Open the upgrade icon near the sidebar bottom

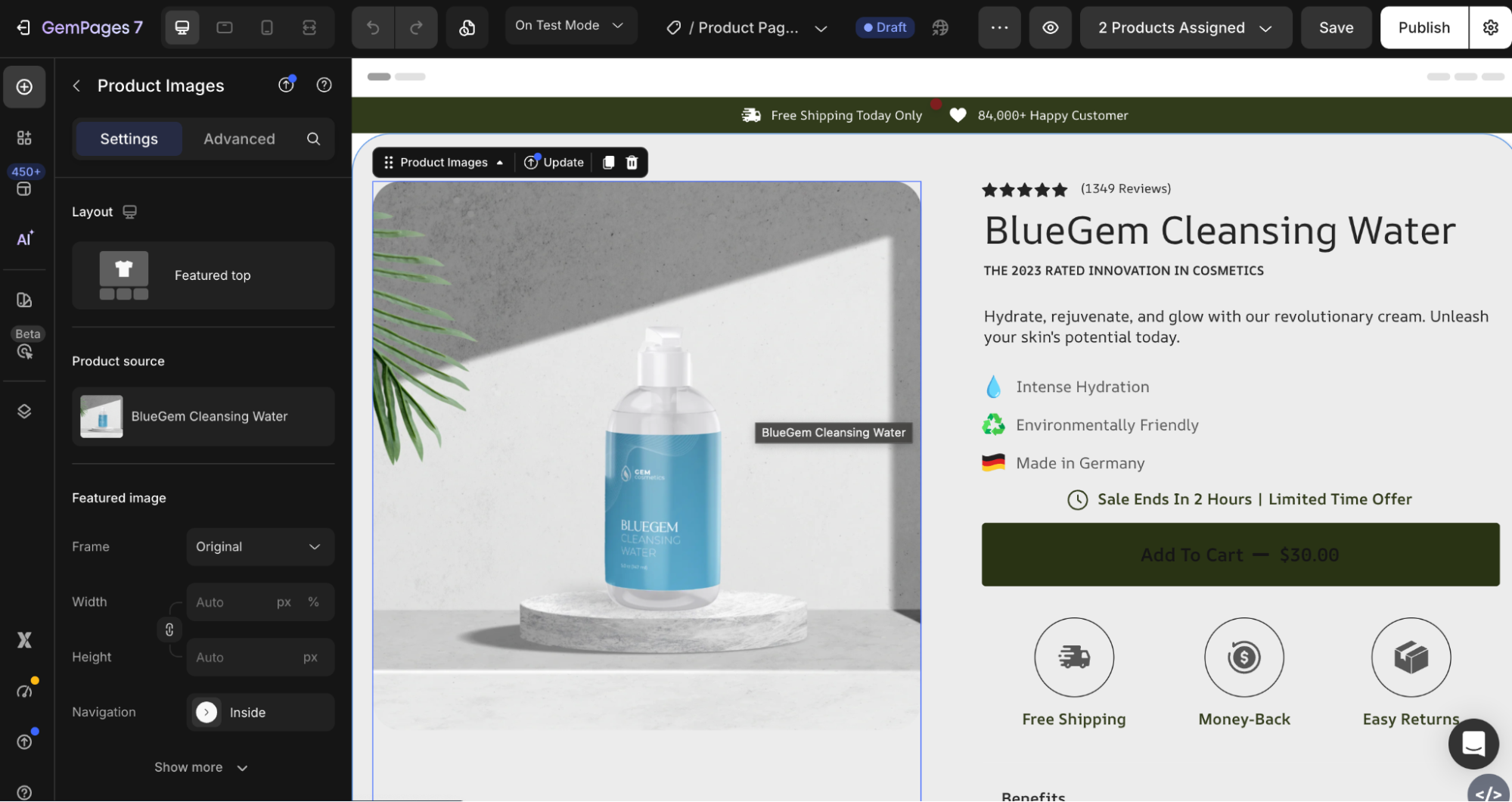point(25,741)
